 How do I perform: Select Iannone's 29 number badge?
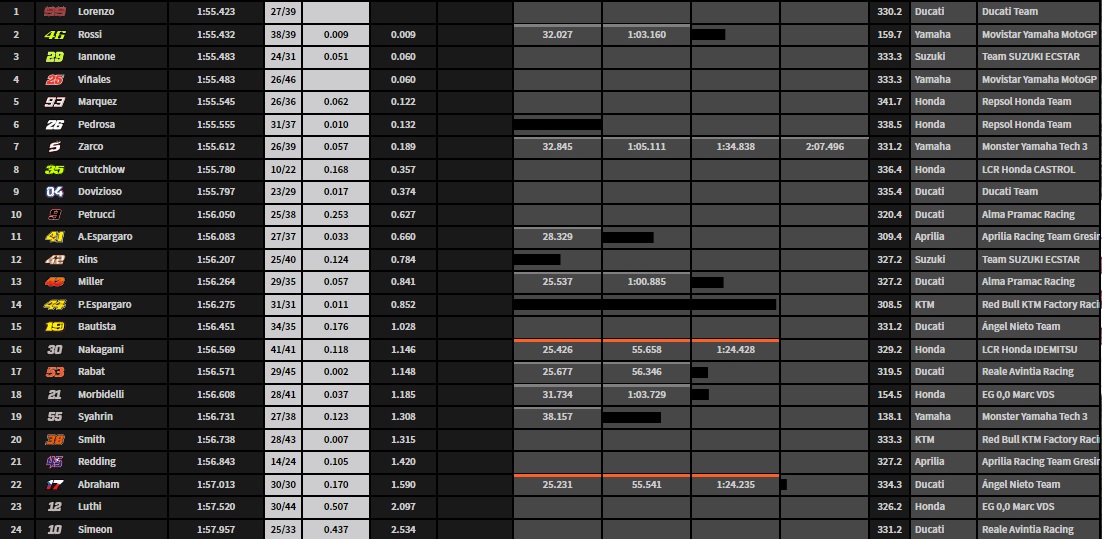[55, 57]
